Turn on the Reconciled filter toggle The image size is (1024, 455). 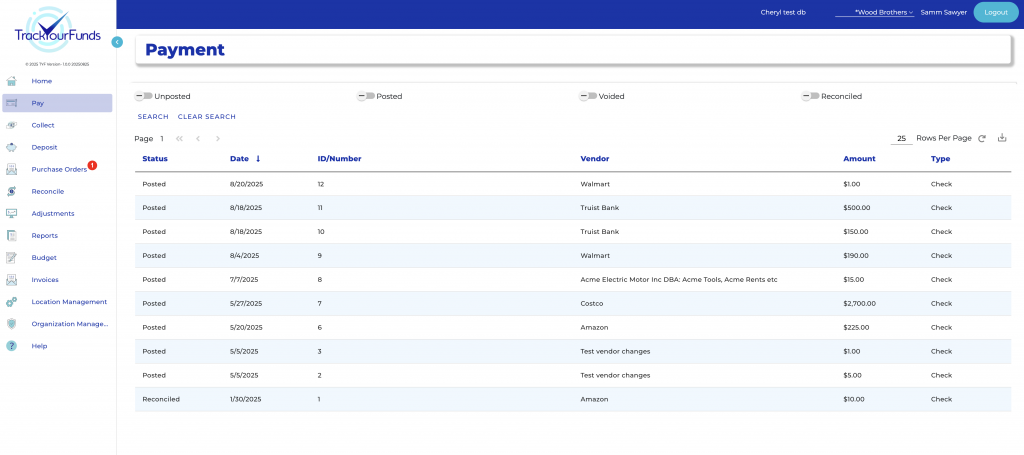(810, 96)
